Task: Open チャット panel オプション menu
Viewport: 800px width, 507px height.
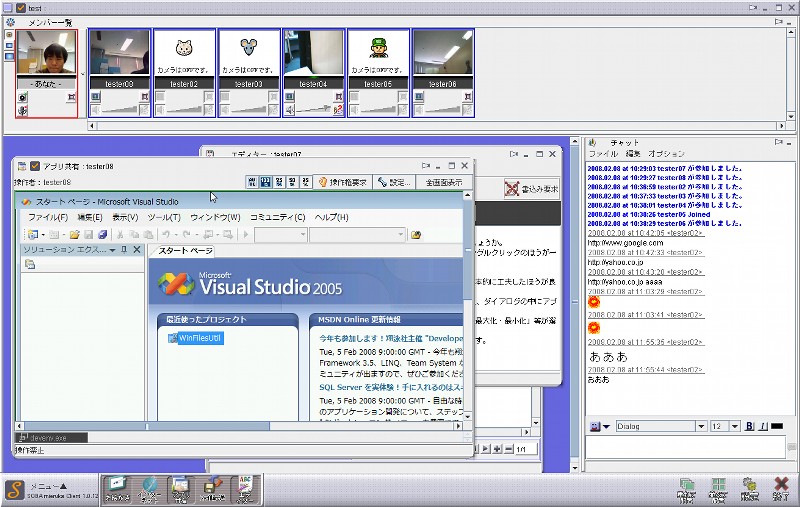Action: (x=666, y=154)
